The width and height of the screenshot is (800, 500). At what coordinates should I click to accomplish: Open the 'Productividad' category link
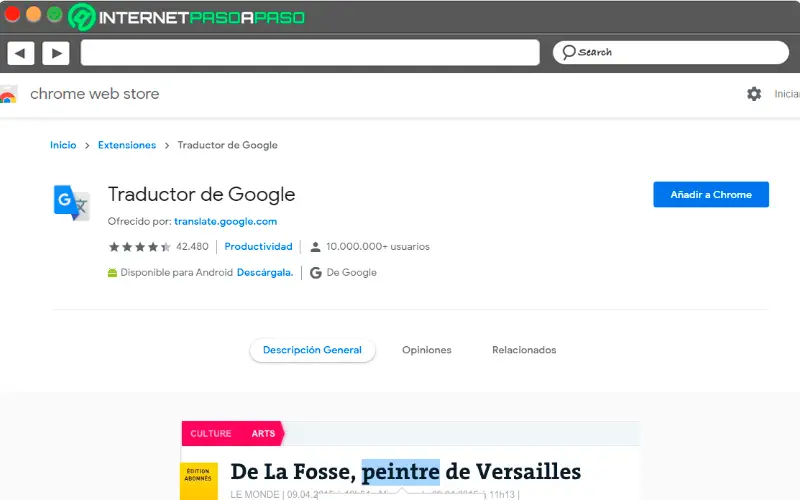[258, 246]
